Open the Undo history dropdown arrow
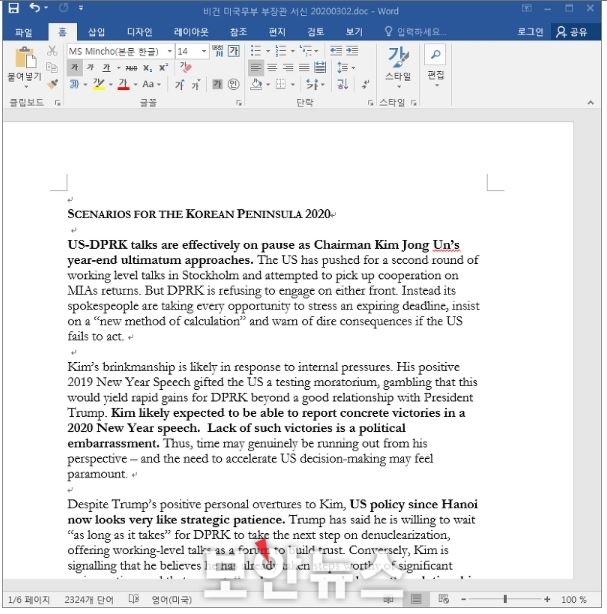This screenshot has height=614, width=607. [46, 8]
